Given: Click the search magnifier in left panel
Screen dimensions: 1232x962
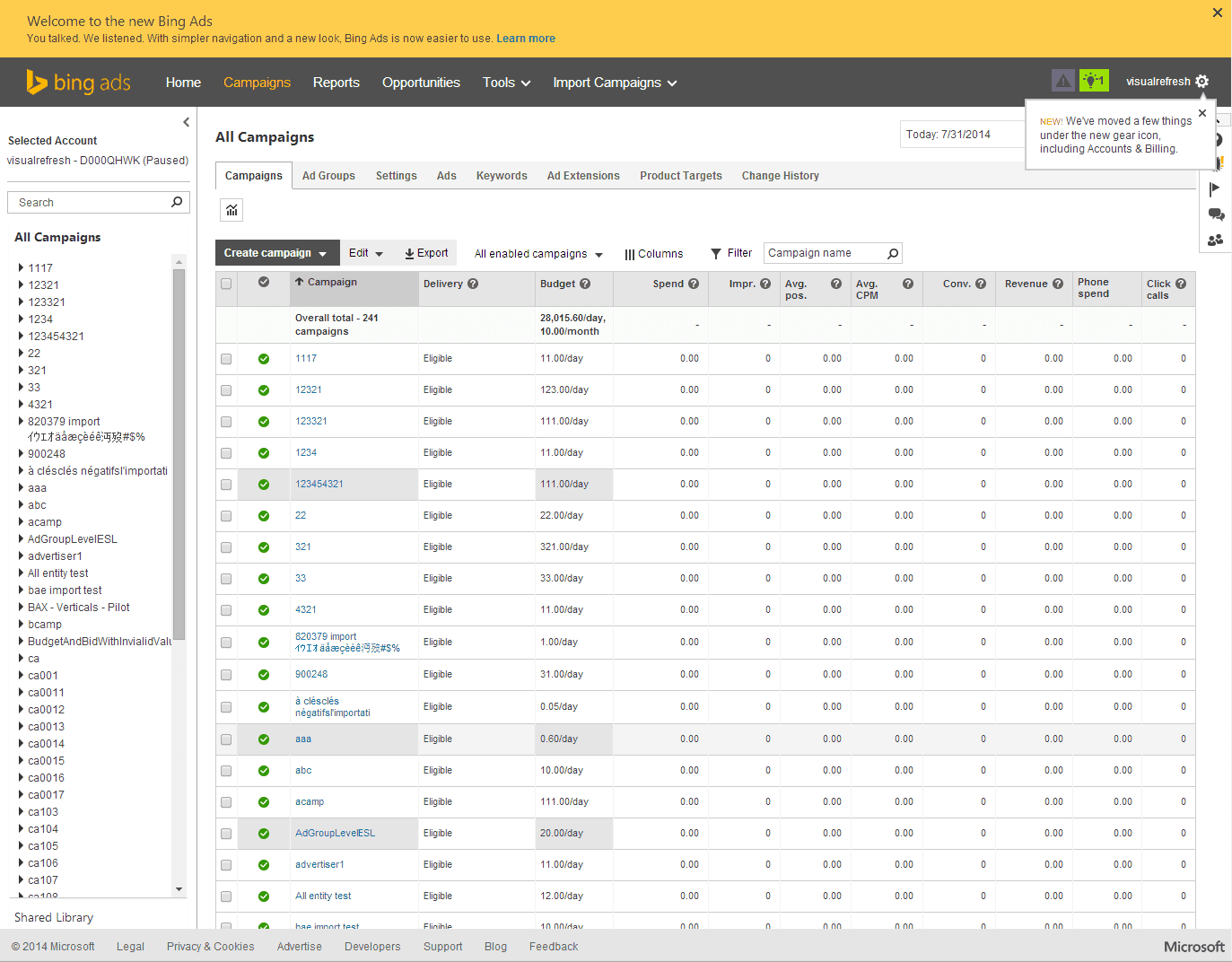Looking at the screenshot, I should pyautogui.click(x=177, y=202).
